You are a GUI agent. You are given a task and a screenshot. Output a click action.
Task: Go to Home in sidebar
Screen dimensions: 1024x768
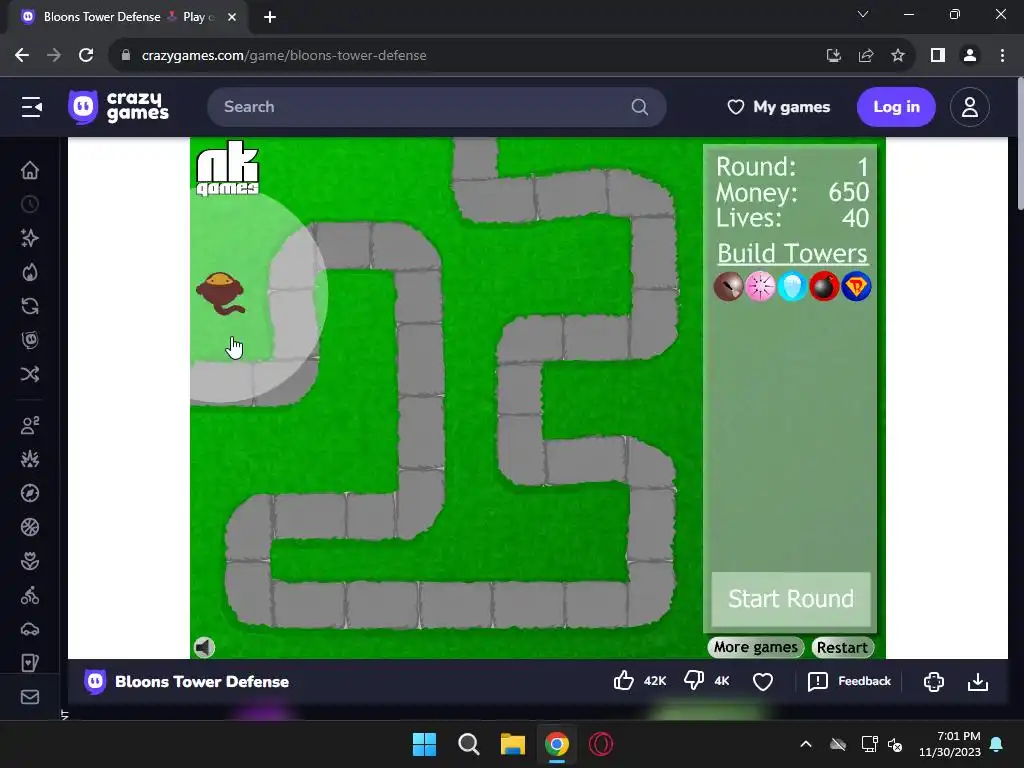tap(30, 170)
